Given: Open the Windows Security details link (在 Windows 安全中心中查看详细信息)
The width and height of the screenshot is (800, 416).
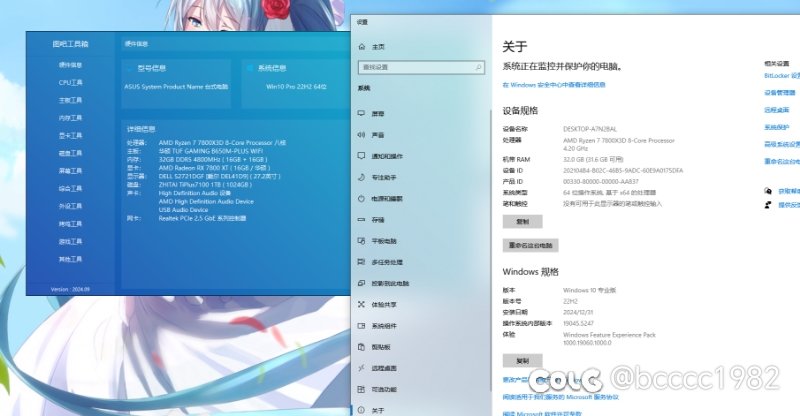Looking at the screenshot, I should [554, 85].
